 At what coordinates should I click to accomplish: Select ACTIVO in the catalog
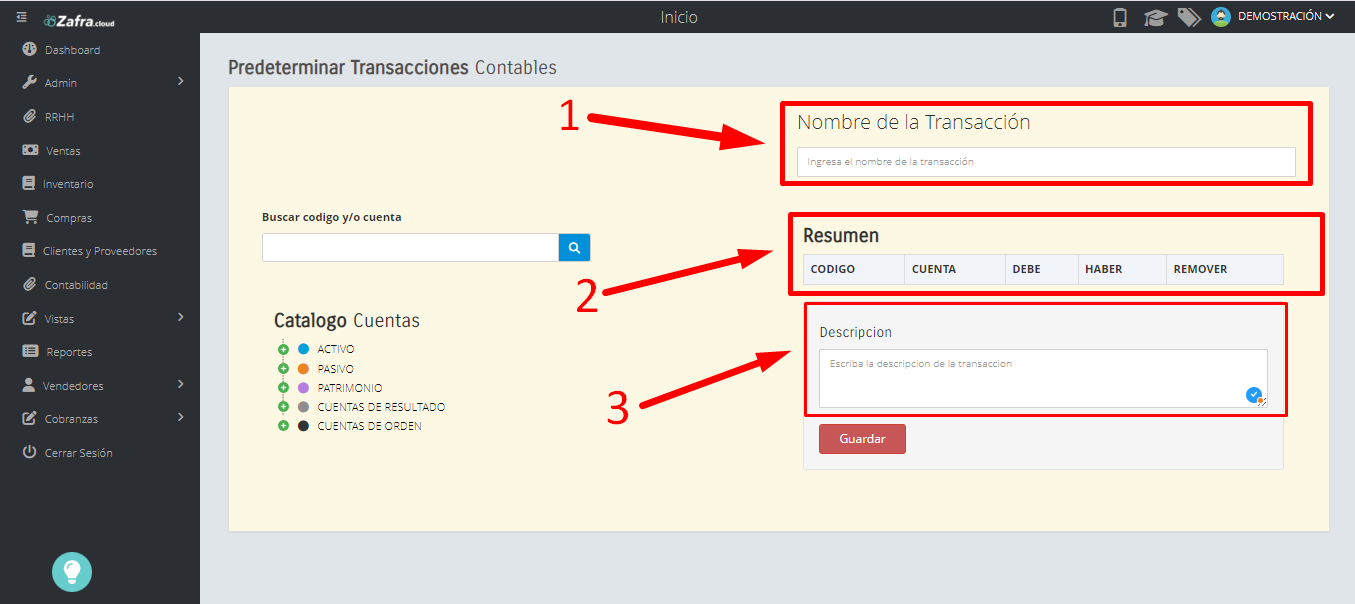[336, 350]
